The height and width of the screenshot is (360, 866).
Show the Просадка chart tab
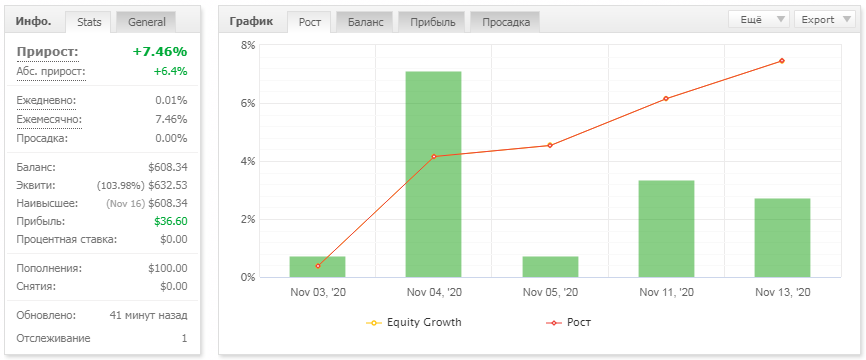click(x=505, y=22)
